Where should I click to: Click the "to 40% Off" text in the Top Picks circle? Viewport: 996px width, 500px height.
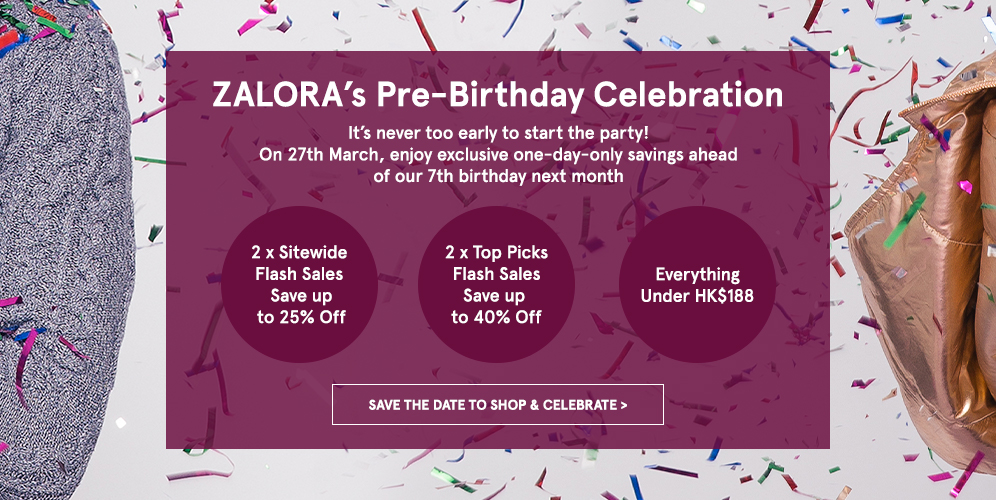pos(496,317)
